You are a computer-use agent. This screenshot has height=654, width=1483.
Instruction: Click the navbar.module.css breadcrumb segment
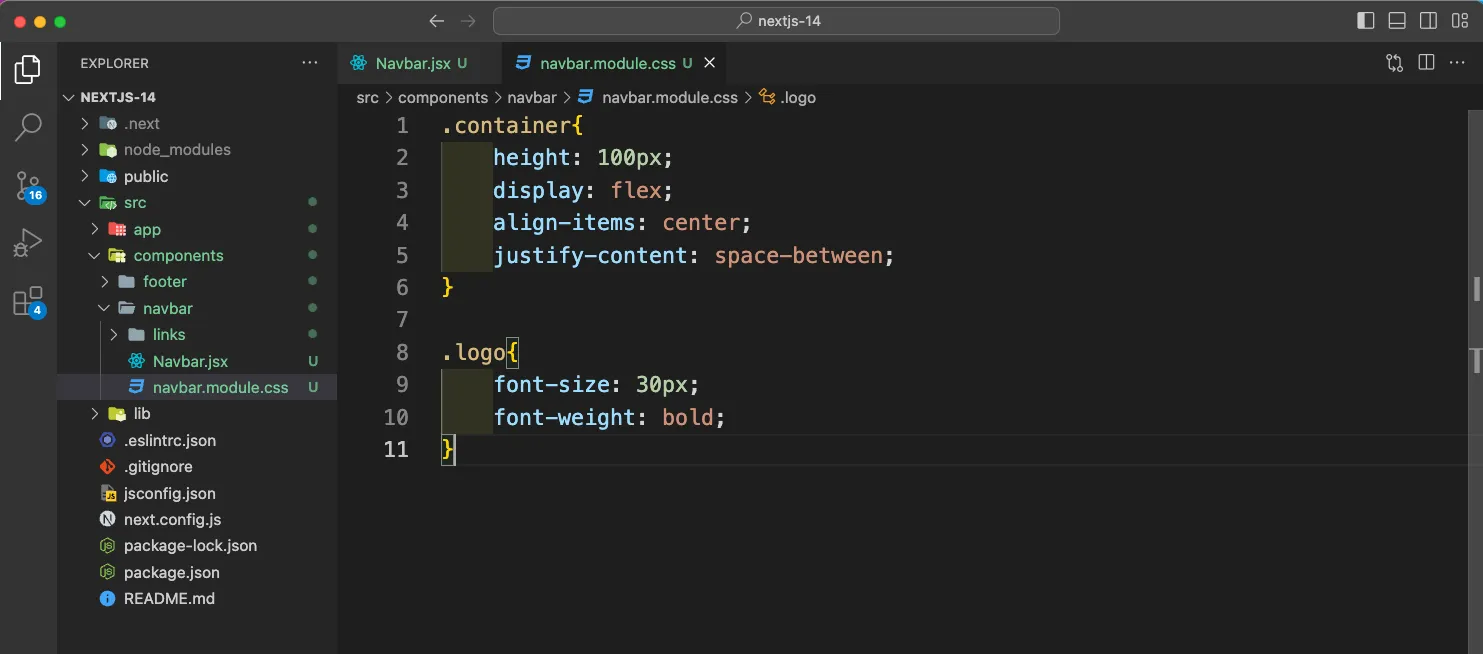[657, 97]
